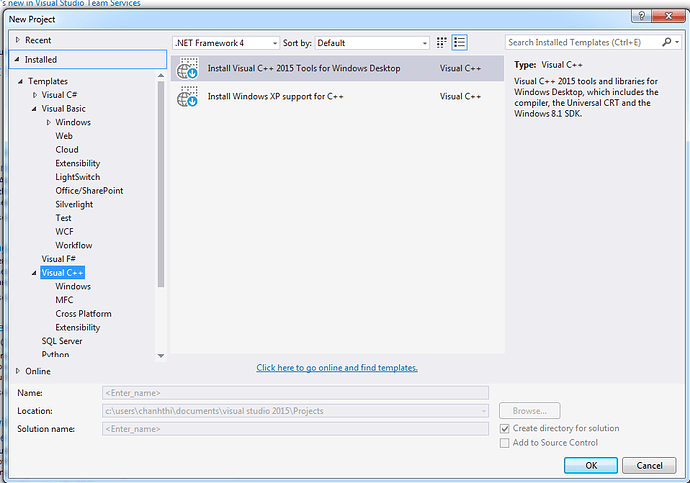Screen dimensions: 690x483
Task: Switch to small icons view
Action: [x=441, y=43]
